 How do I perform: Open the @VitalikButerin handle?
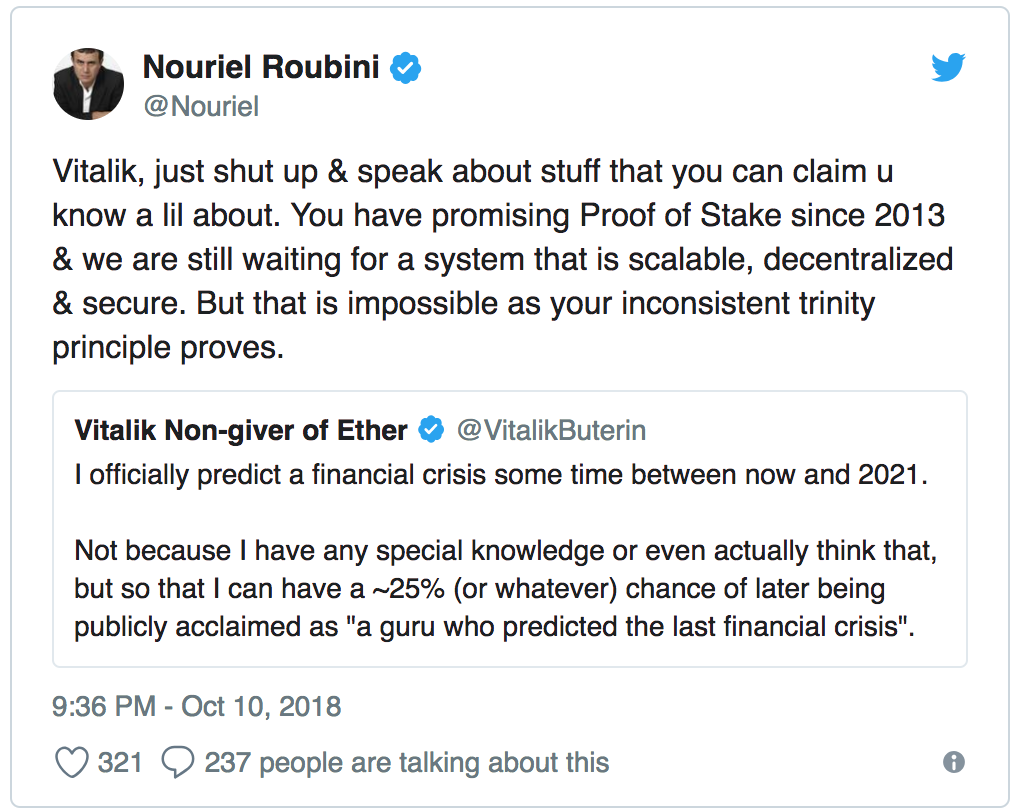pos(551,431)
